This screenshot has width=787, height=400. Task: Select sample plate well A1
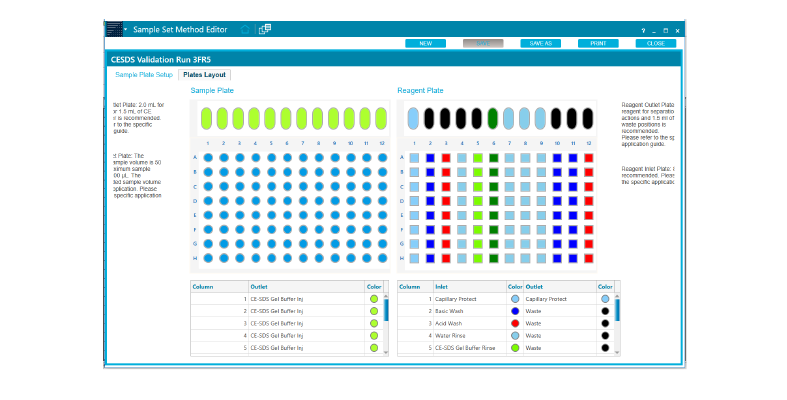point(207,157)
